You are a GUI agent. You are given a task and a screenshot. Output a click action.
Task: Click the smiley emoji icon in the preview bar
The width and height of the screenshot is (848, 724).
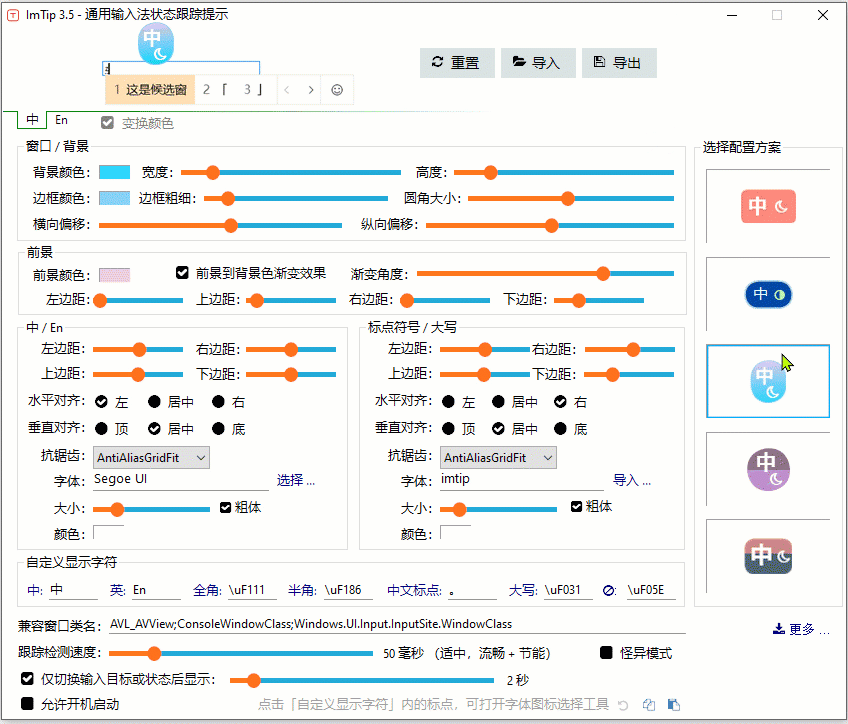pos(337,90)
